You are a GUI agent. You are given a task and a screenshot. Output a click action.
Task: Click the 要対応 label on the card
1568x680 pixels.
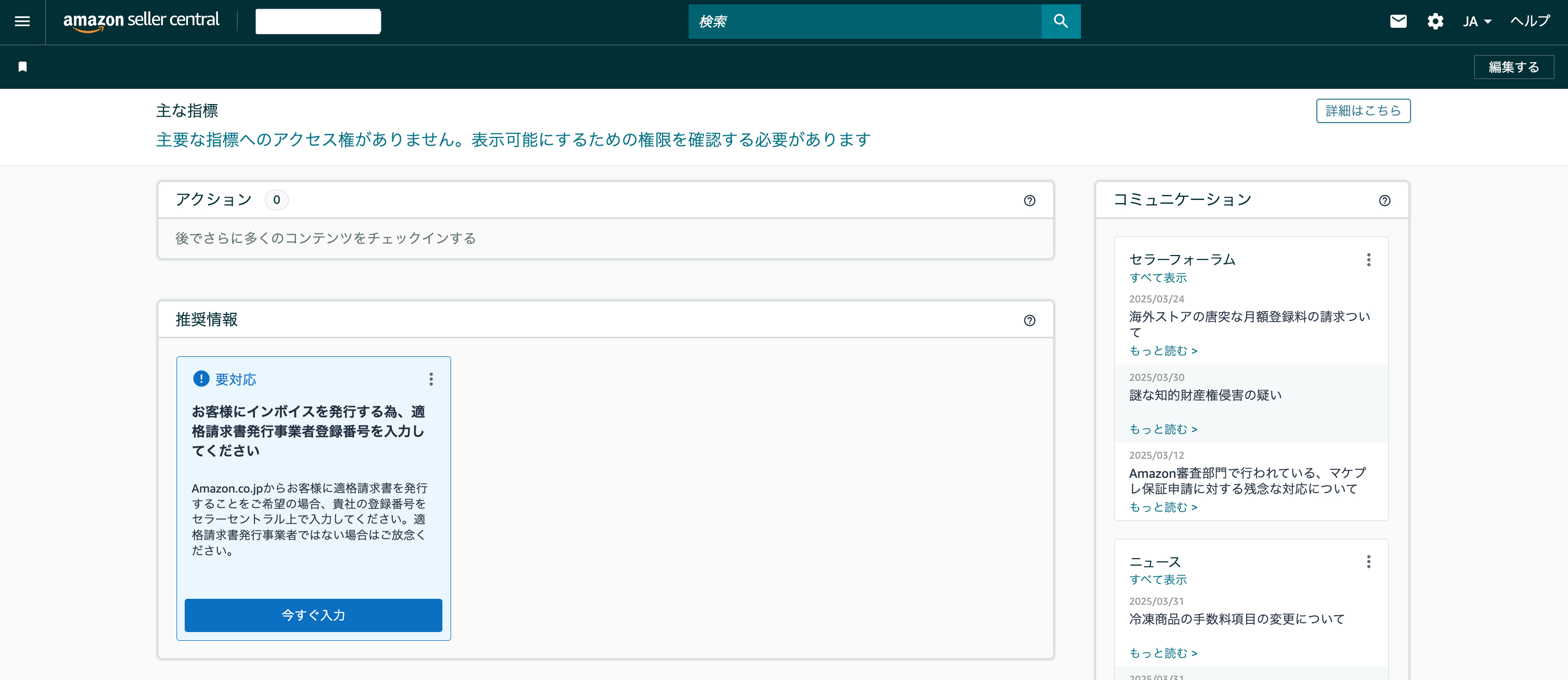[x=235, y=379]
